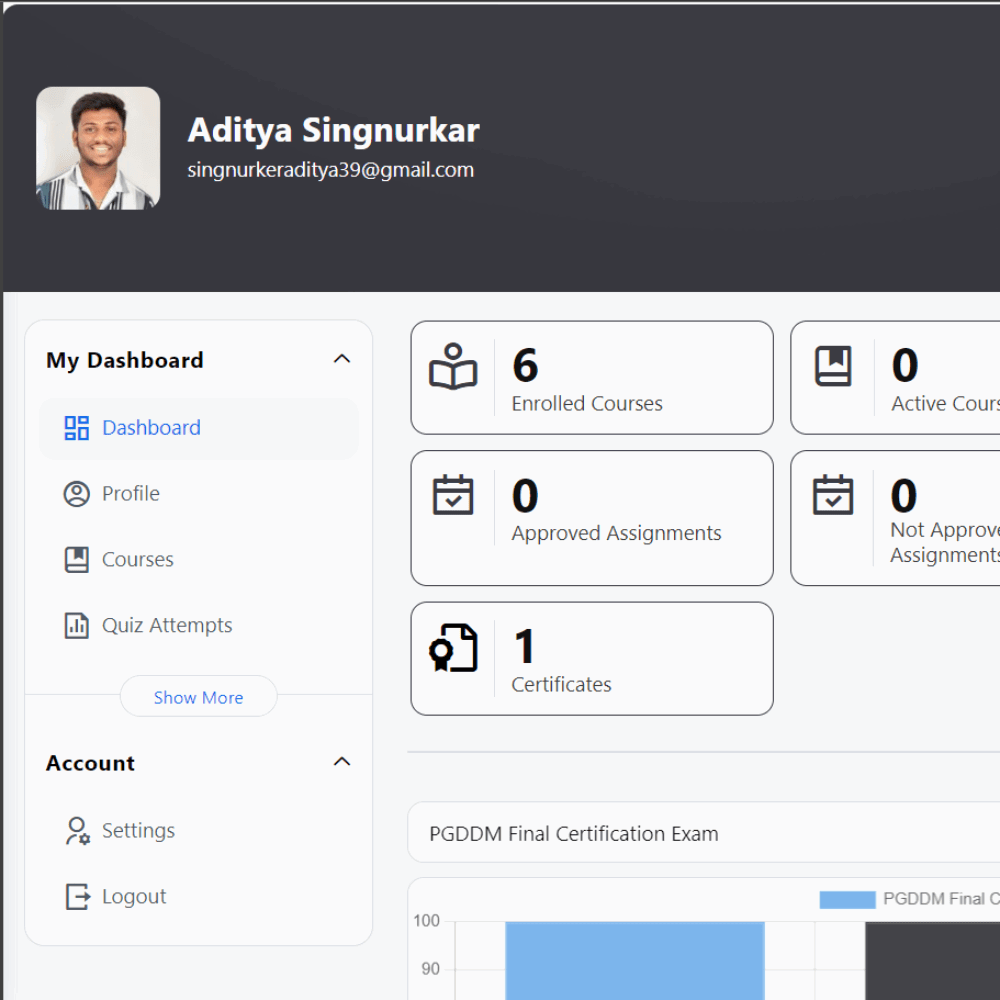Click the Courses book icon in sidebar
Image resolution: width=1000 pixels, height=1000 pixels.
[x=77, y=560]
